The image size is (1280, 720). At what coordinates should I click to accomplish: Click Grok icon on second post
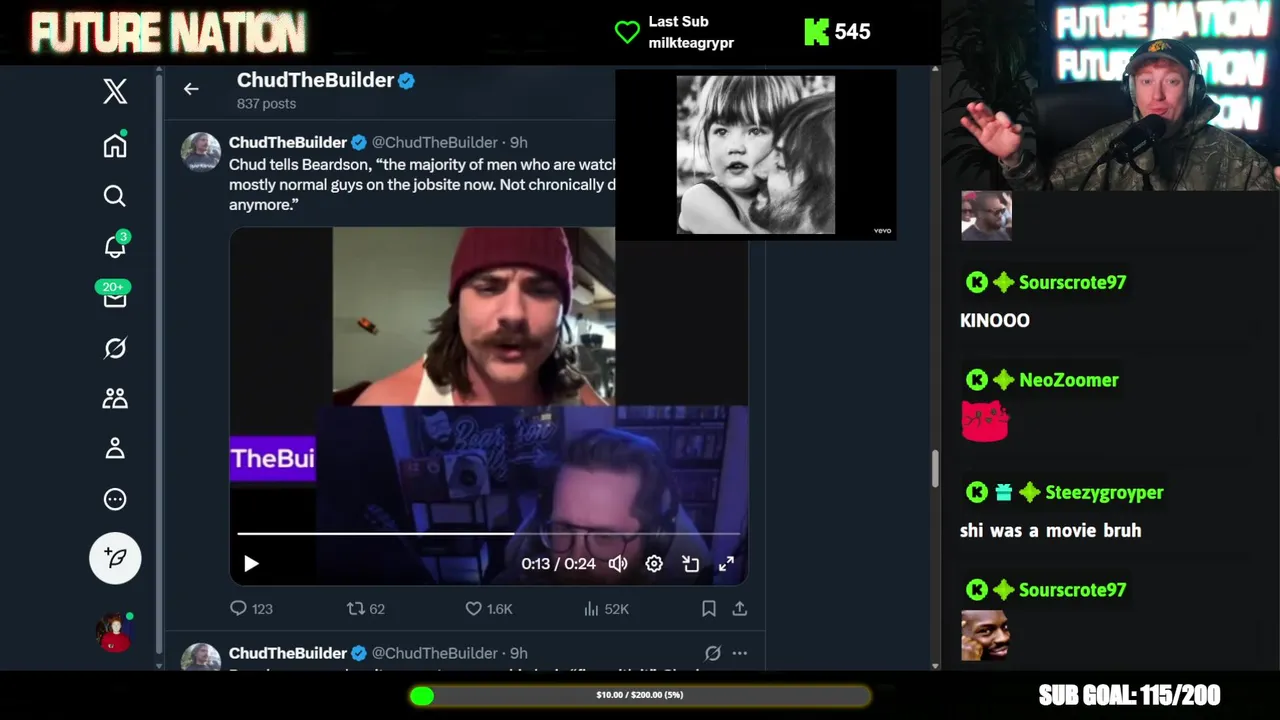(712, 653)
